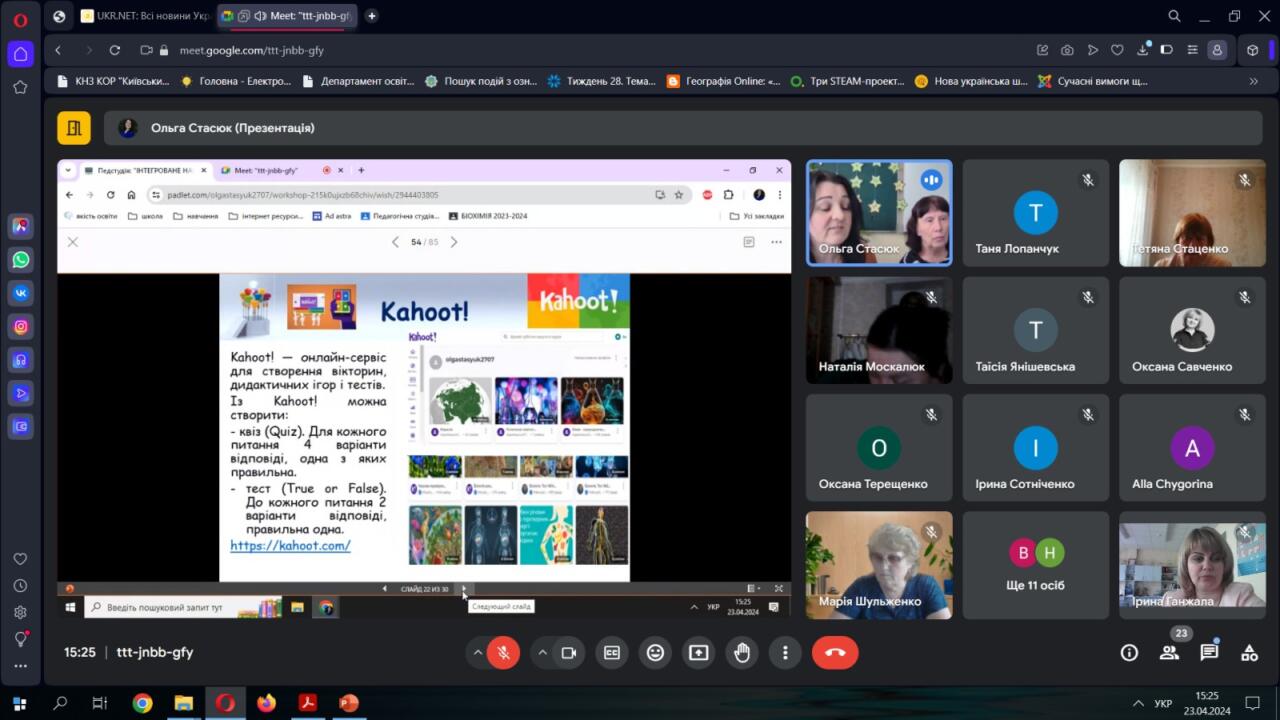Toggle raise hand in Meet
1280x720 pixels.
(x=742, y=653)
